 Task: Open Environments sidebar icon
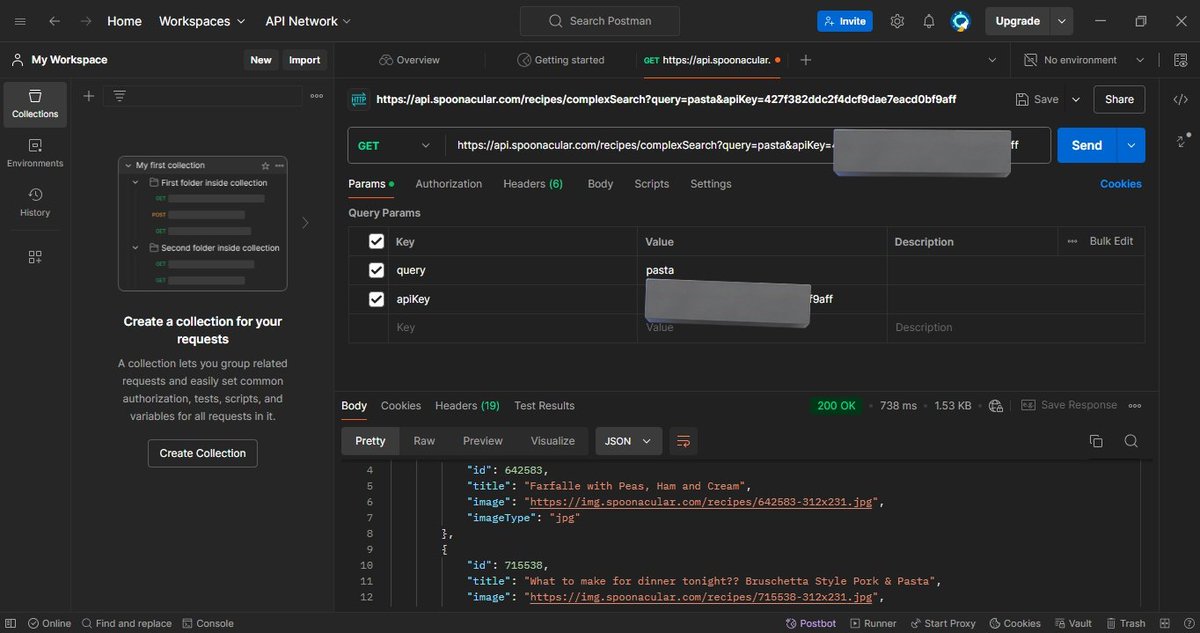tap(35, 153)
